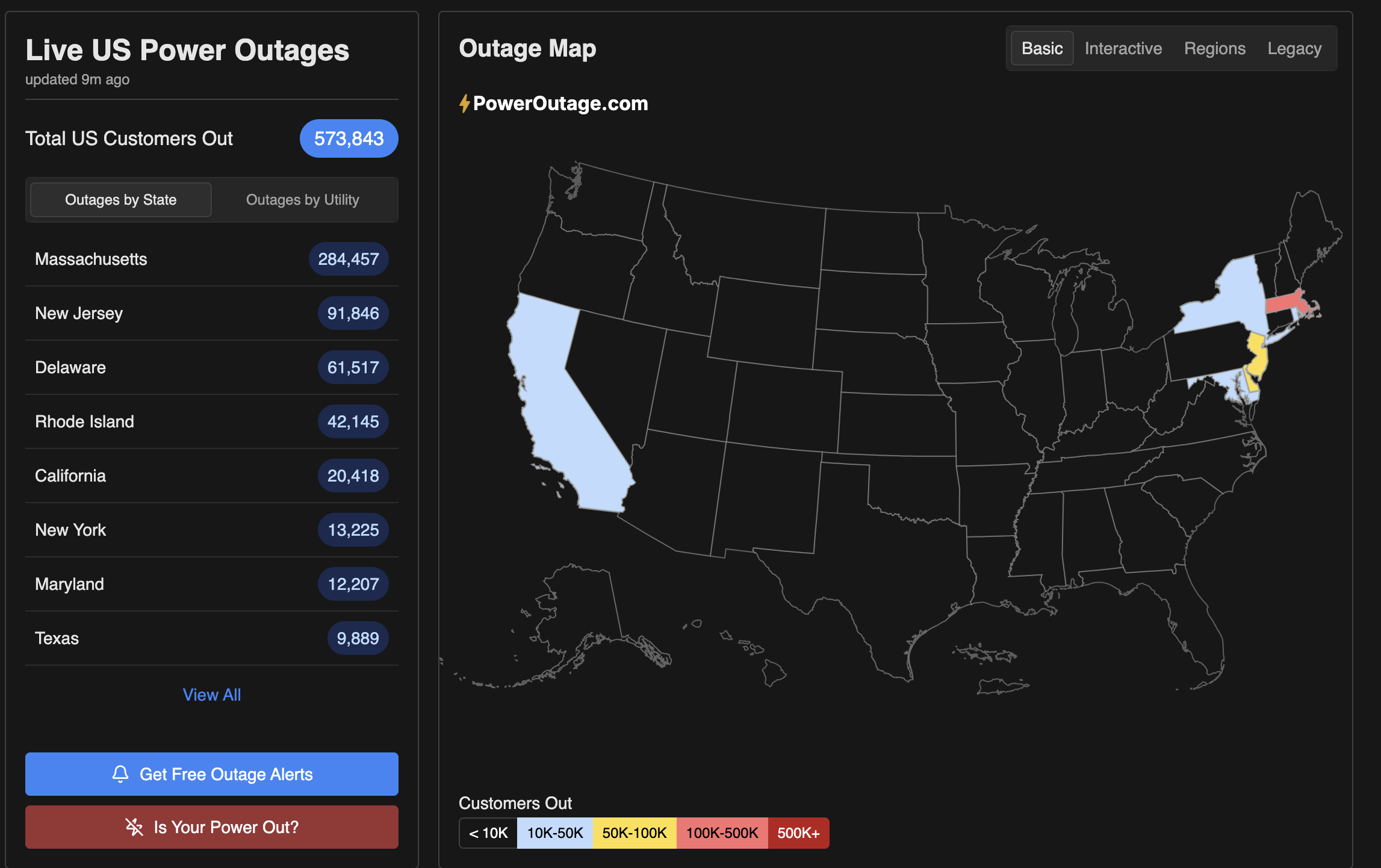
Task: Click the PowerOutage.com lightning bolt logo
Action: (x=464, y=103)
